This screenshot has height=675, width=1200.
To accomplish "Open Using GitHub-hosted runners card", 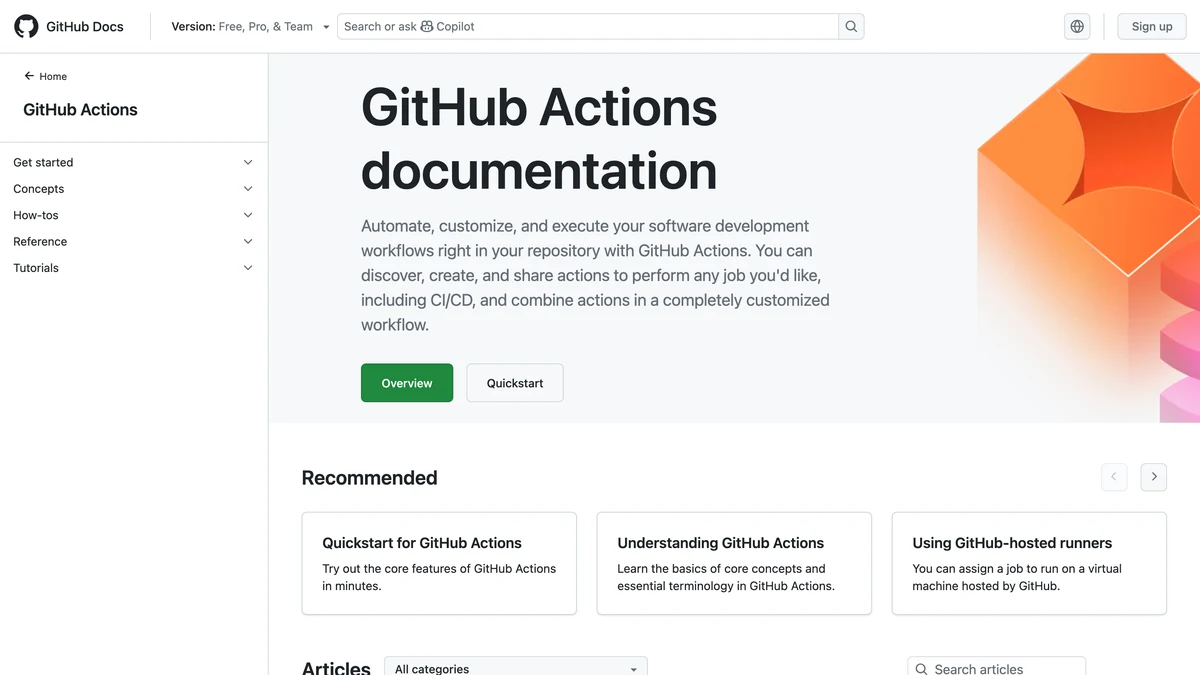I will [1029, 563].
